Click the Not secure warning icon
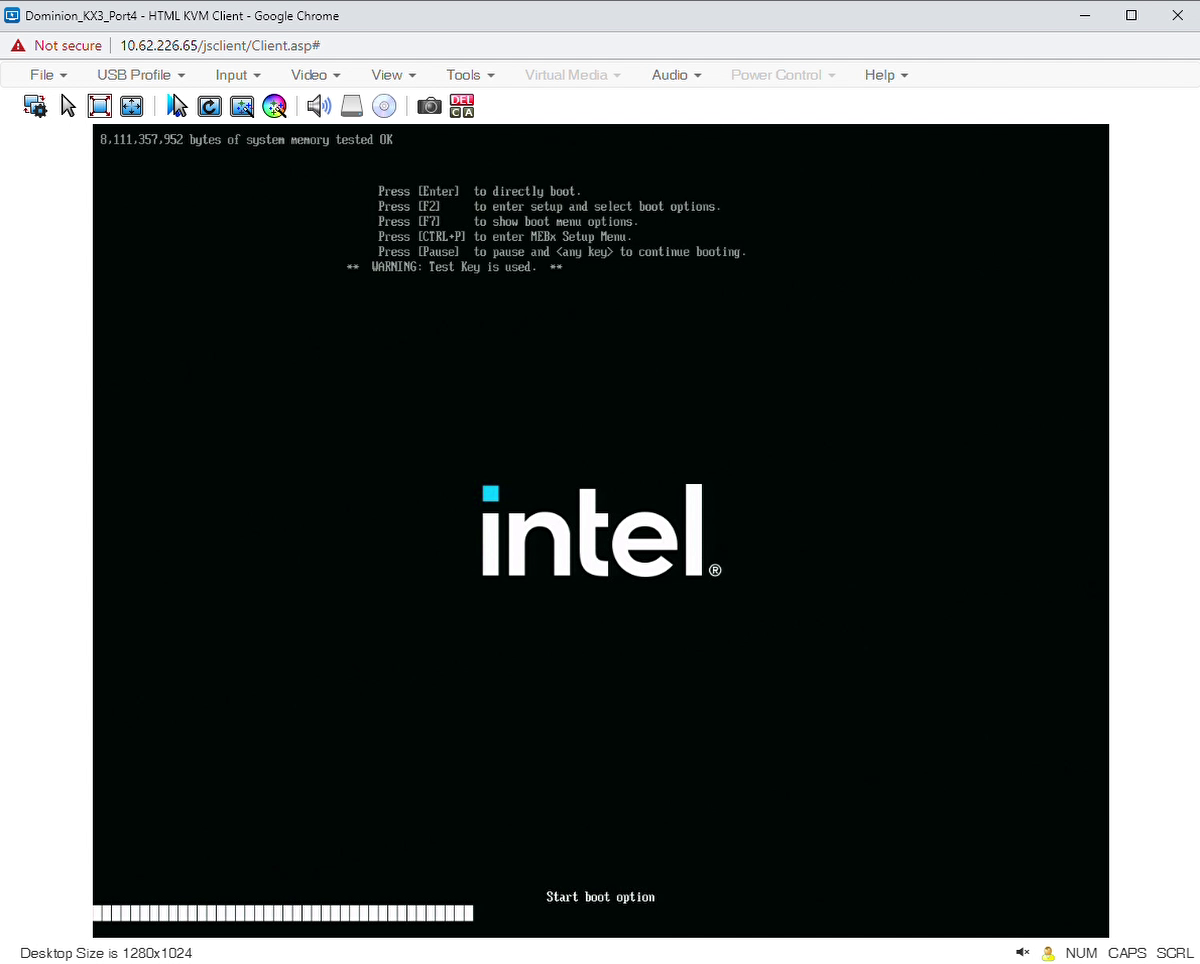 click(18, 45)
